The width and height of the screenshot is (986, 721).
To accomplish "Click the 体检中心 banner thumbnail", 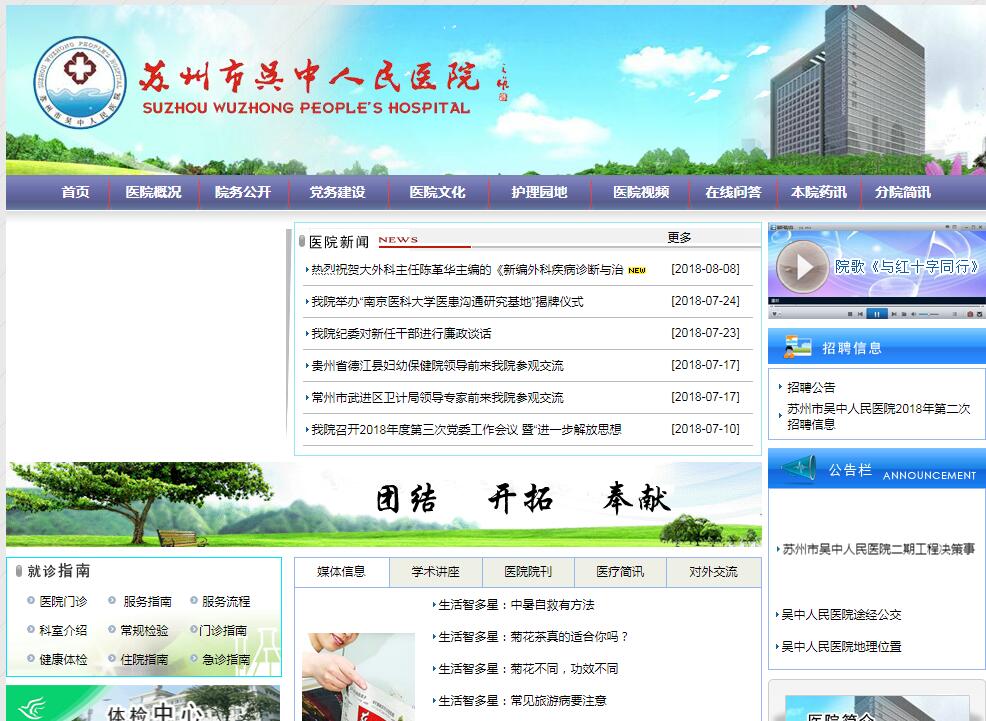I will click(143, 704).
